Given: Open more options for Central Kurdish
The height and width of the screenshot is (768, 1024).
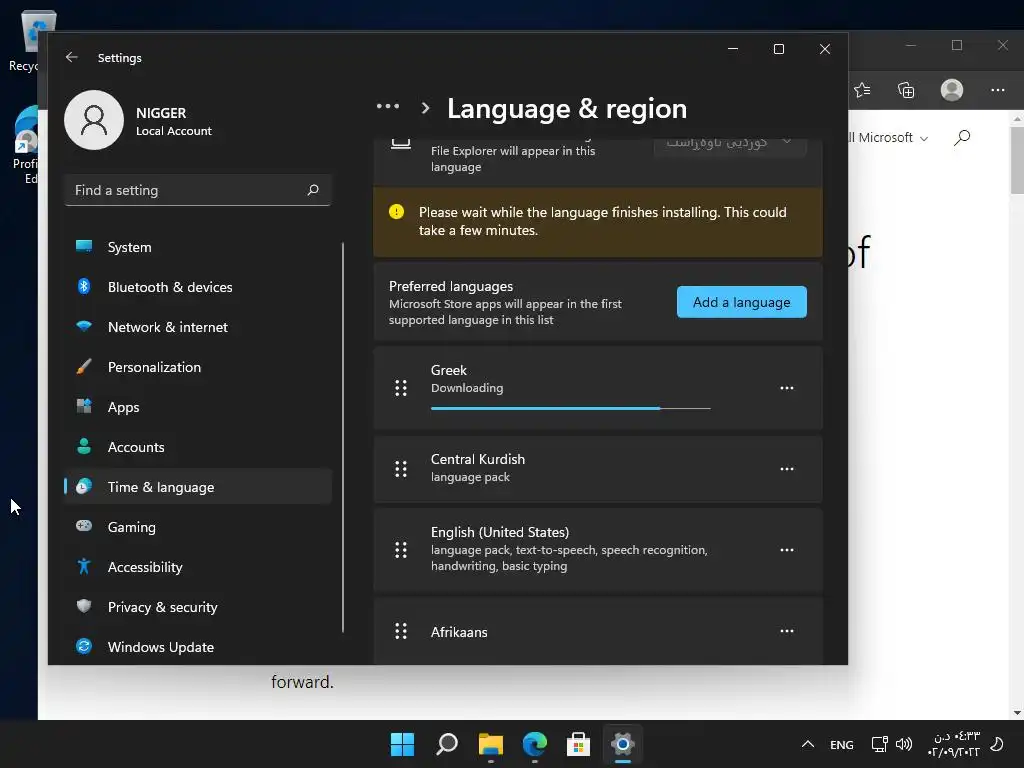Looking at the screenshot, I should (x=787, y=469).
